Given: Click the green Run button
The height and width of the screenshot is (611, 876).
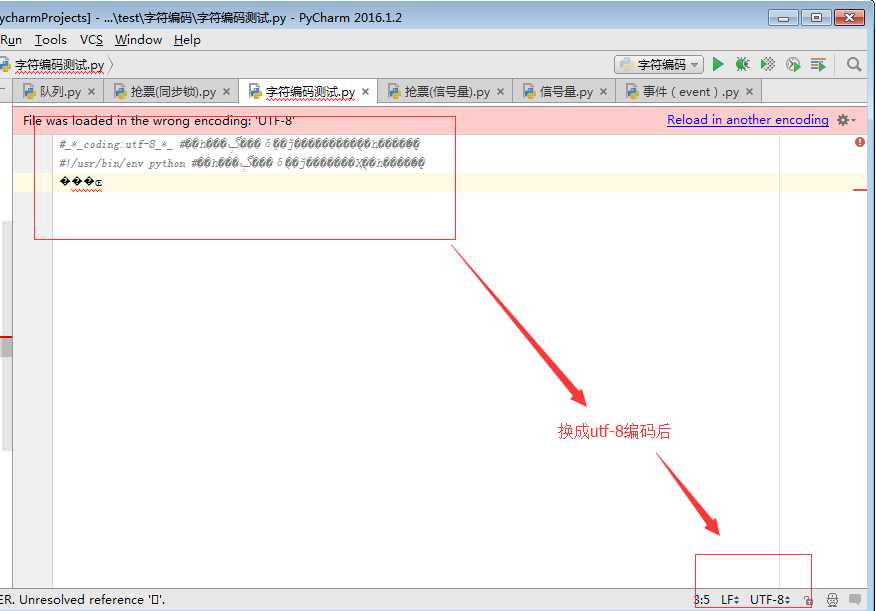Looking at the screenshot, I should tap(718, 64).
